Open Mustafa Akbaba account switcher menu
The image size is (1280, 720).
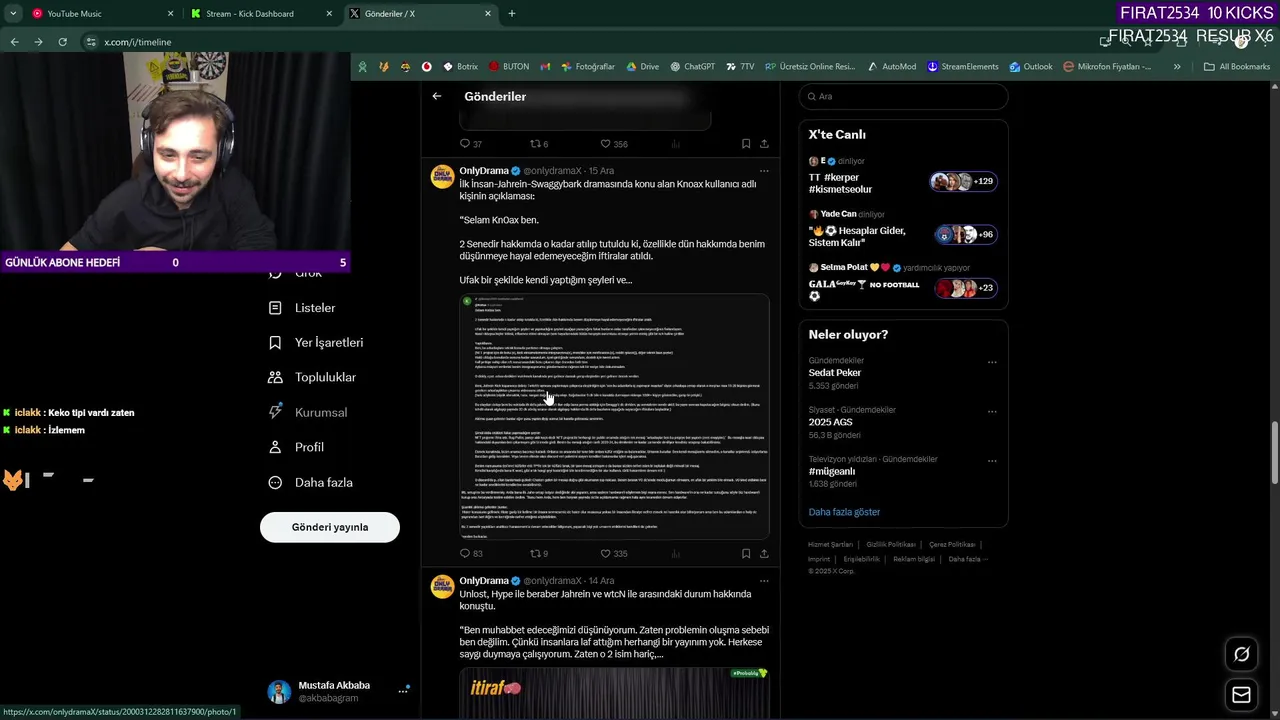[403, 691]
